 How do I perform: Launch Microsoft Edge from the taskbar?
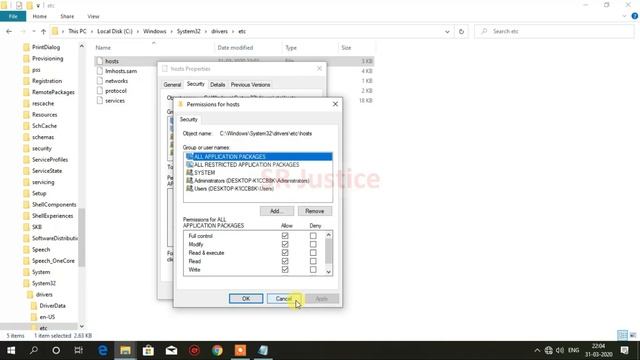[x=102, y=350]
